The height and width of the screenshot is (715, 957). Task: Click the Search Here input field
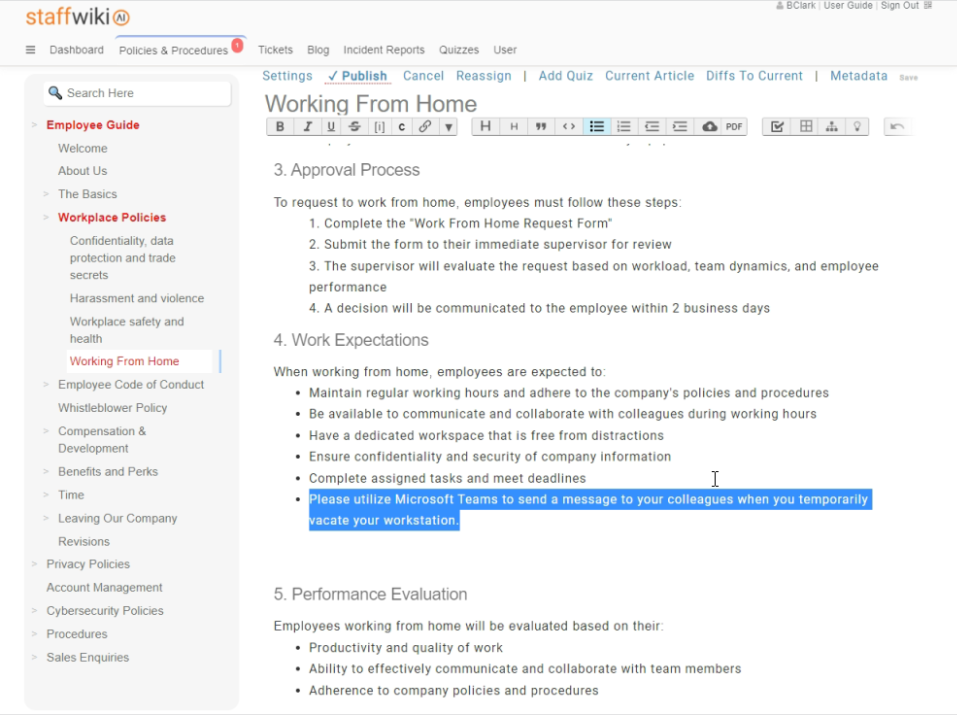(x=140, y=93)
